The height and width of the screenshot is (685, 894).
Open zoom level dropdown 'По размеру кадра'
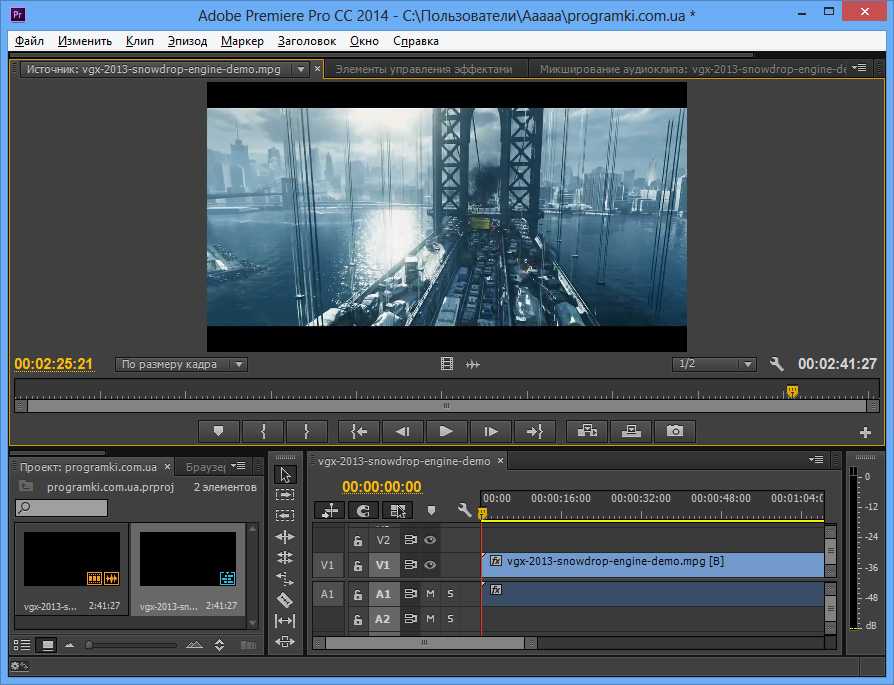pos(181,364)
